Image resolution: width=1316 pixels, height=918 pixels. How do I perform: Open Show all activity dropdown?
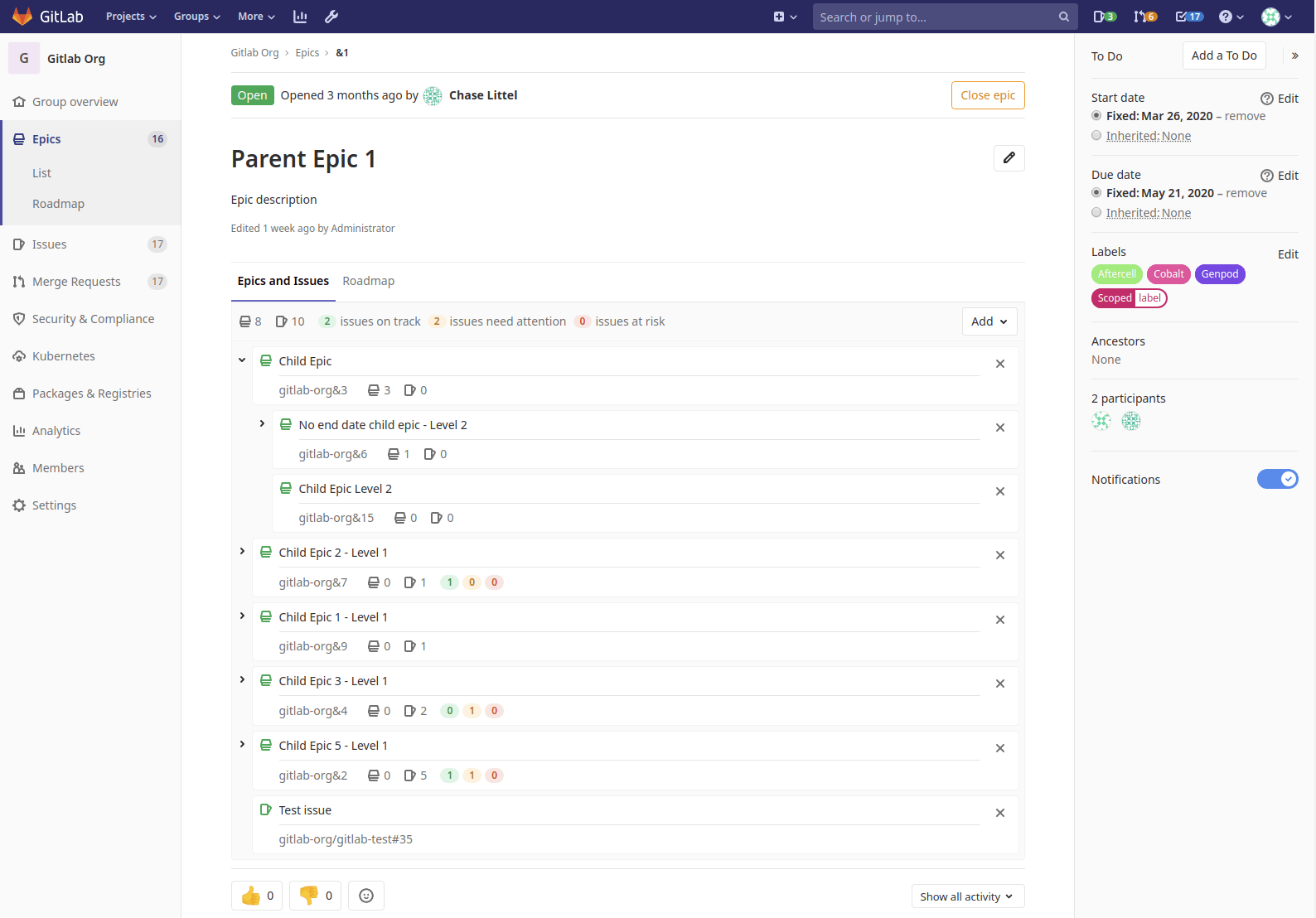click(967, 896)
